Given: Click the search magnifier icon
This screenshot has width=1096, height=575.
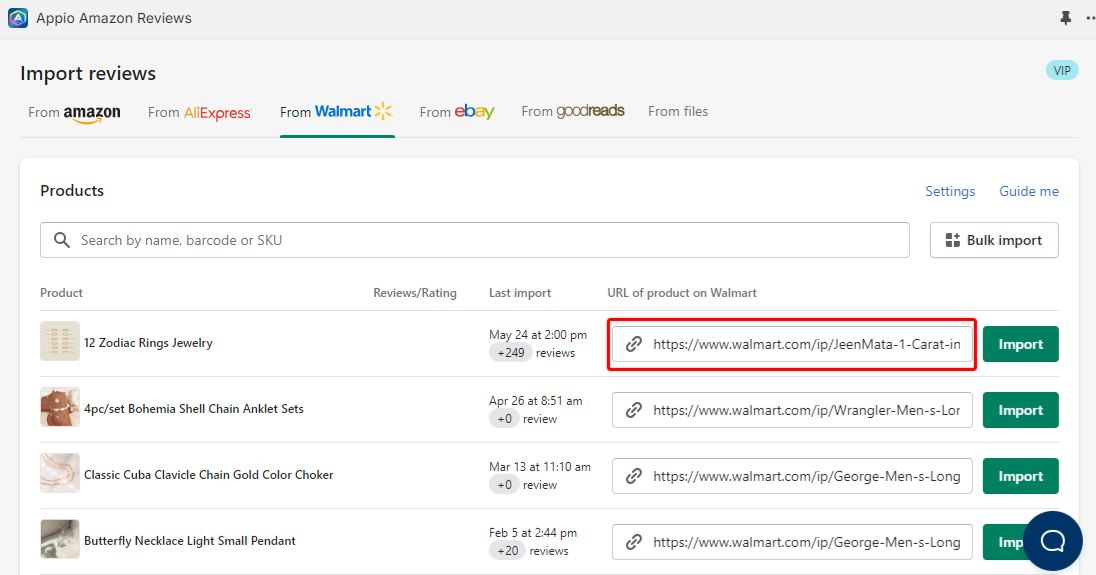Looking at the screenshot, I should 62,240.
